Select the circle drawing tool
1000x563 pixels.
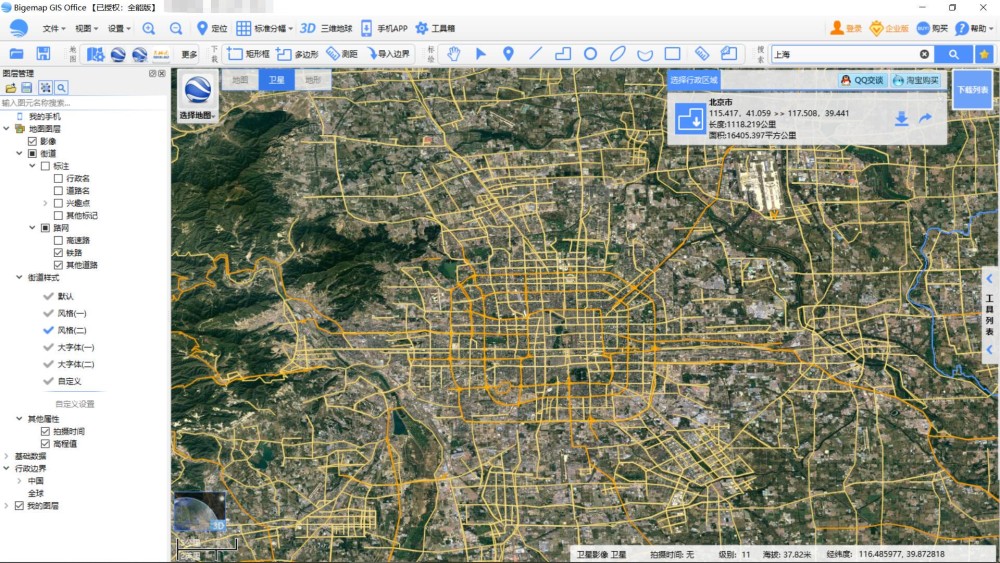pos(591,54)
